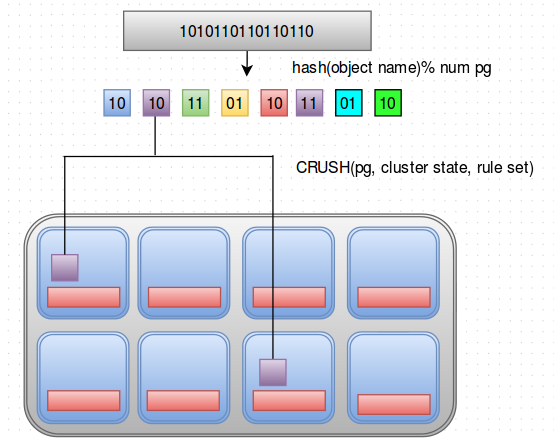Click the red bar in bottom-right blue node

[394, 404]
